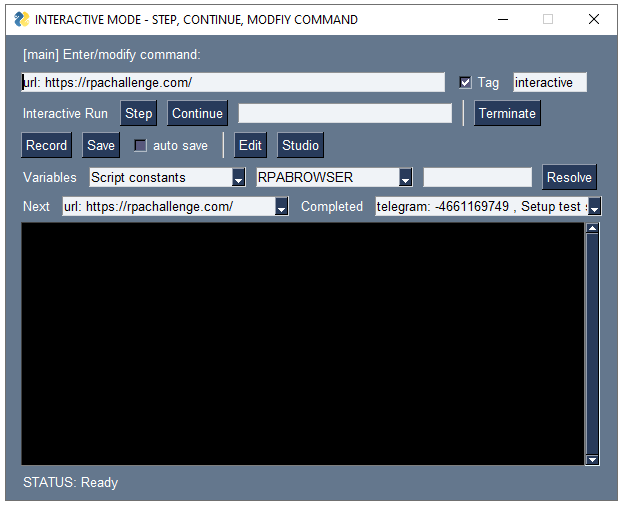
Task: Start recording with the Record button
Action: click(x=46, y=145)
